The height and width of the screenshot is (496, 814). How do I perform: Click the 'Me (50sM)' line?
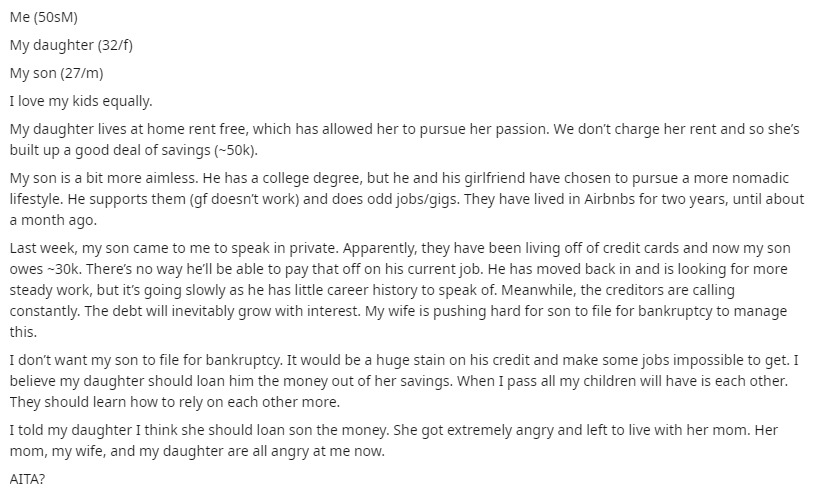44,17
